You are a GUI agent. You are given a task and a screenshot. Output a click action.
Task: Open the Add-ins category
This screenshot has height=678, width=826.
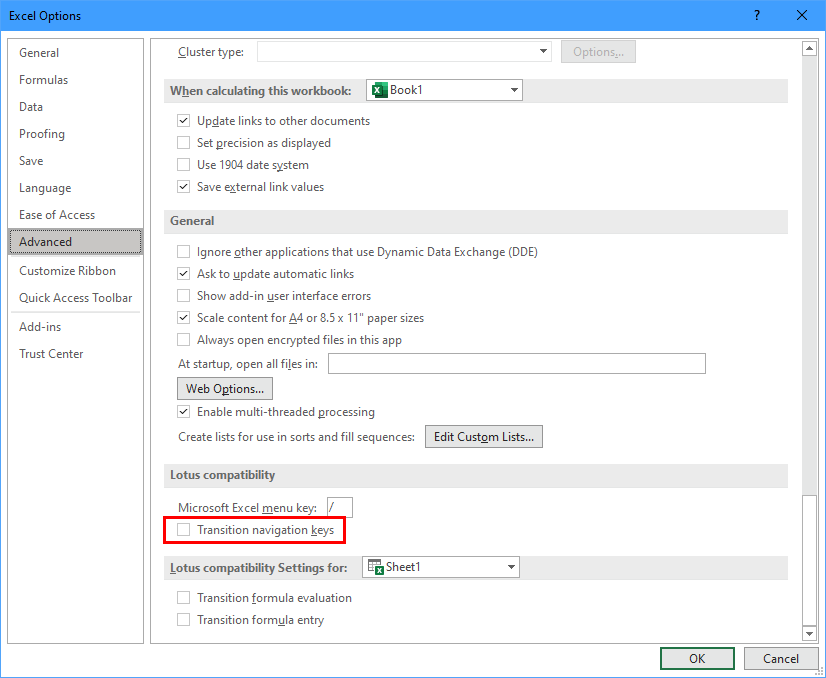75,327
